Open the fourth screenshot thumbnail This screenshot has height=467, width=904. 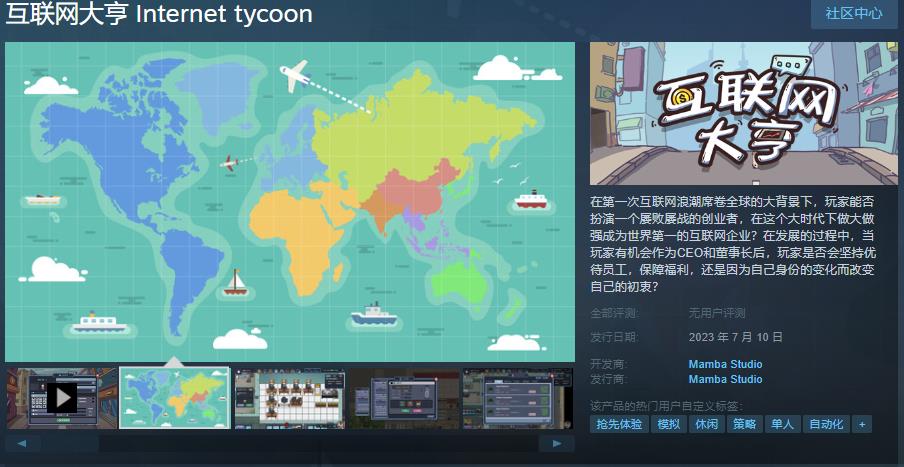(x=404, y=398)
